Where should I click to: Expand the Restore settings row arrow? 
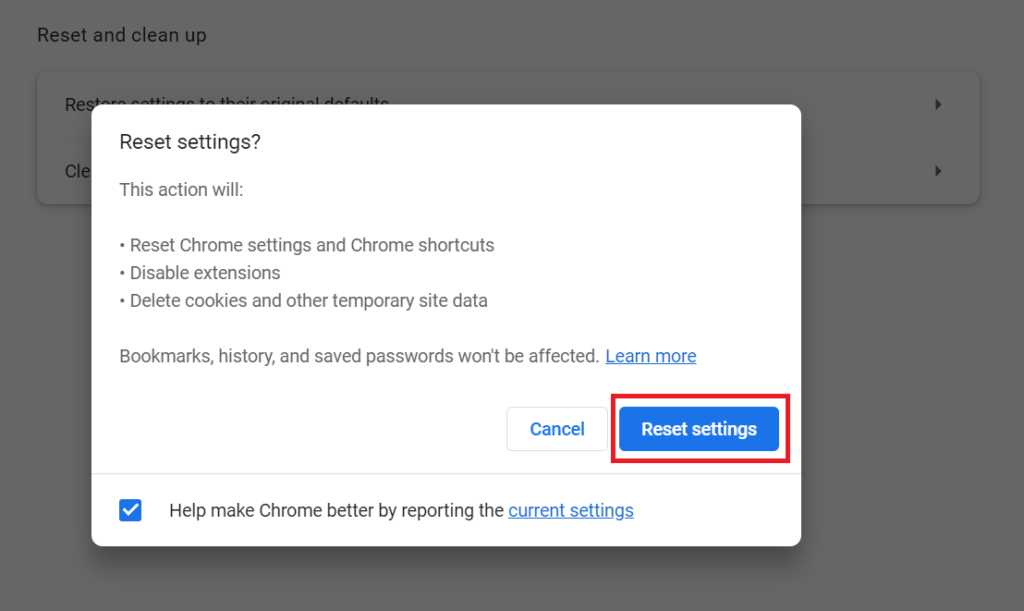(x=937, y=104)
